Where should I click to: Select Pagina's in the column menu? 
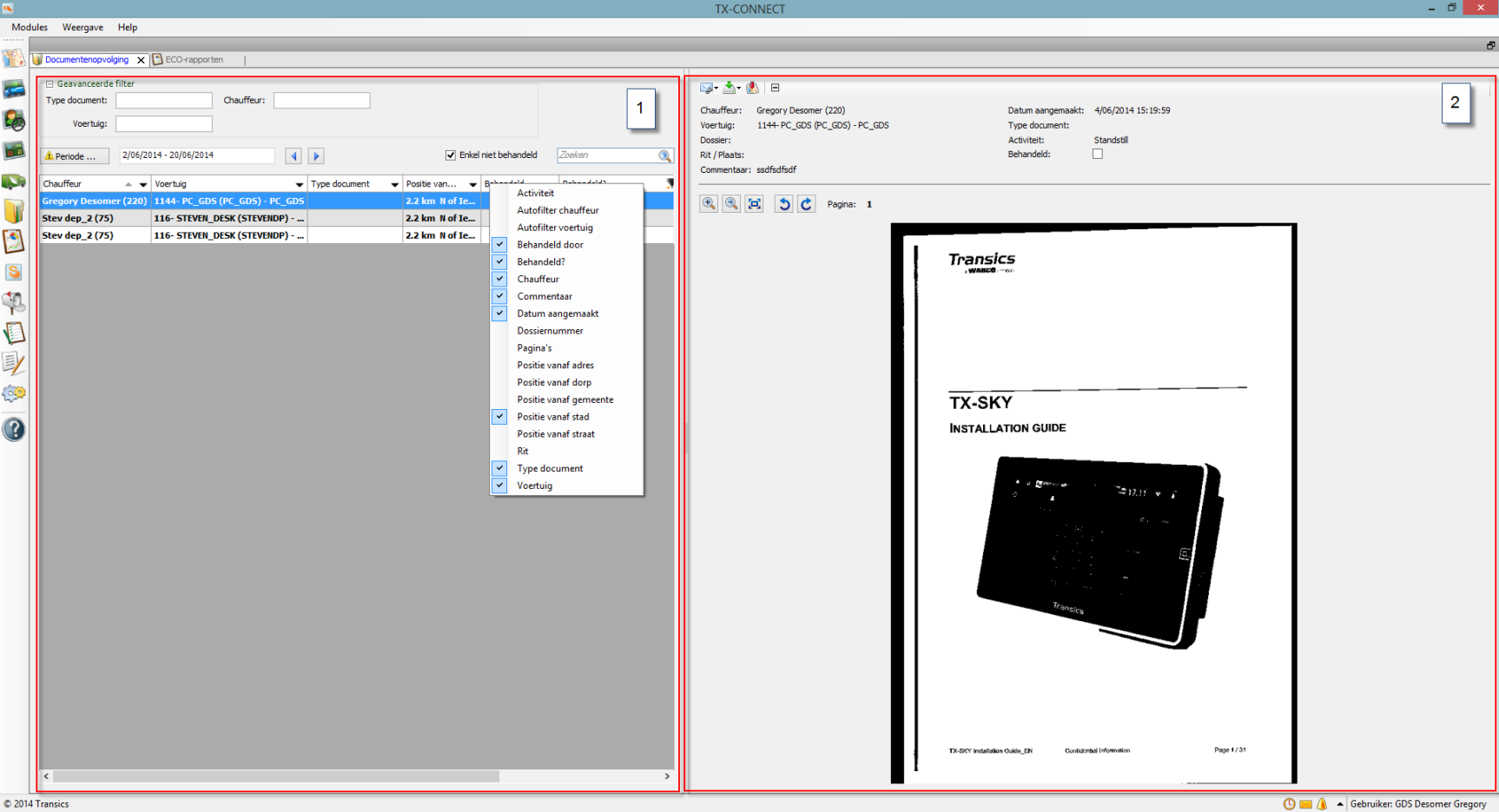coord(566,348)
